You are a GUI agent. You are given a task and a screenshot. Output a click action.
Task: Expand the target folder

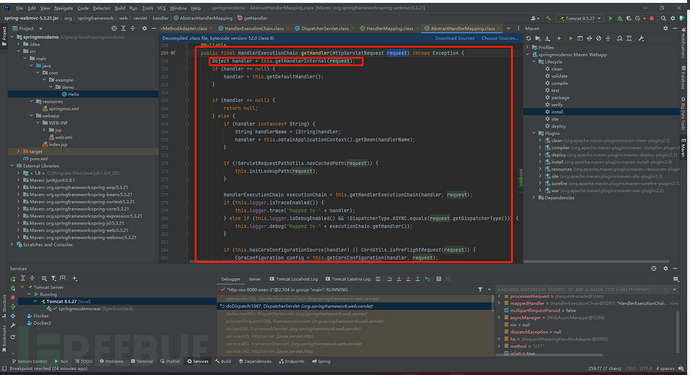(18, 151)
